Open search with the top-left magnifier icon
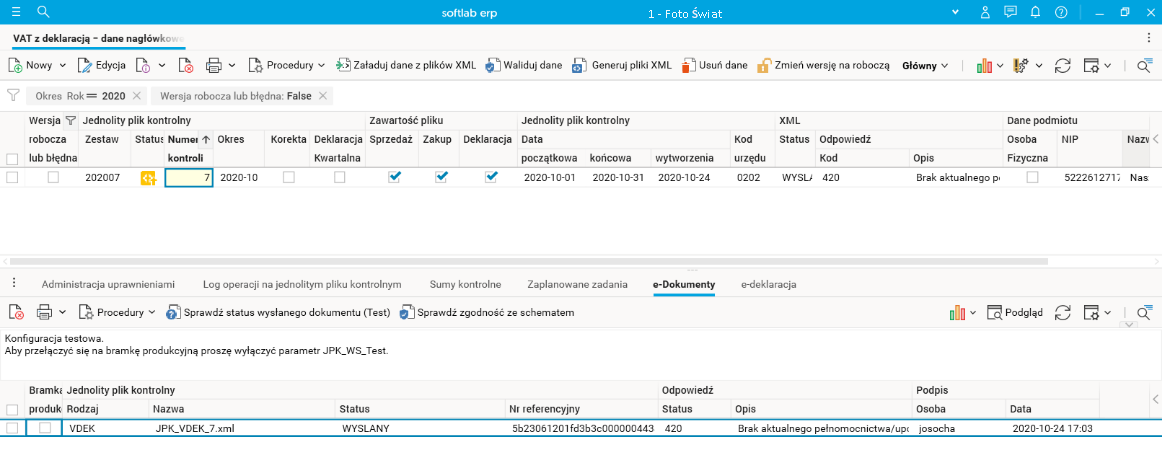 point(43,12)
